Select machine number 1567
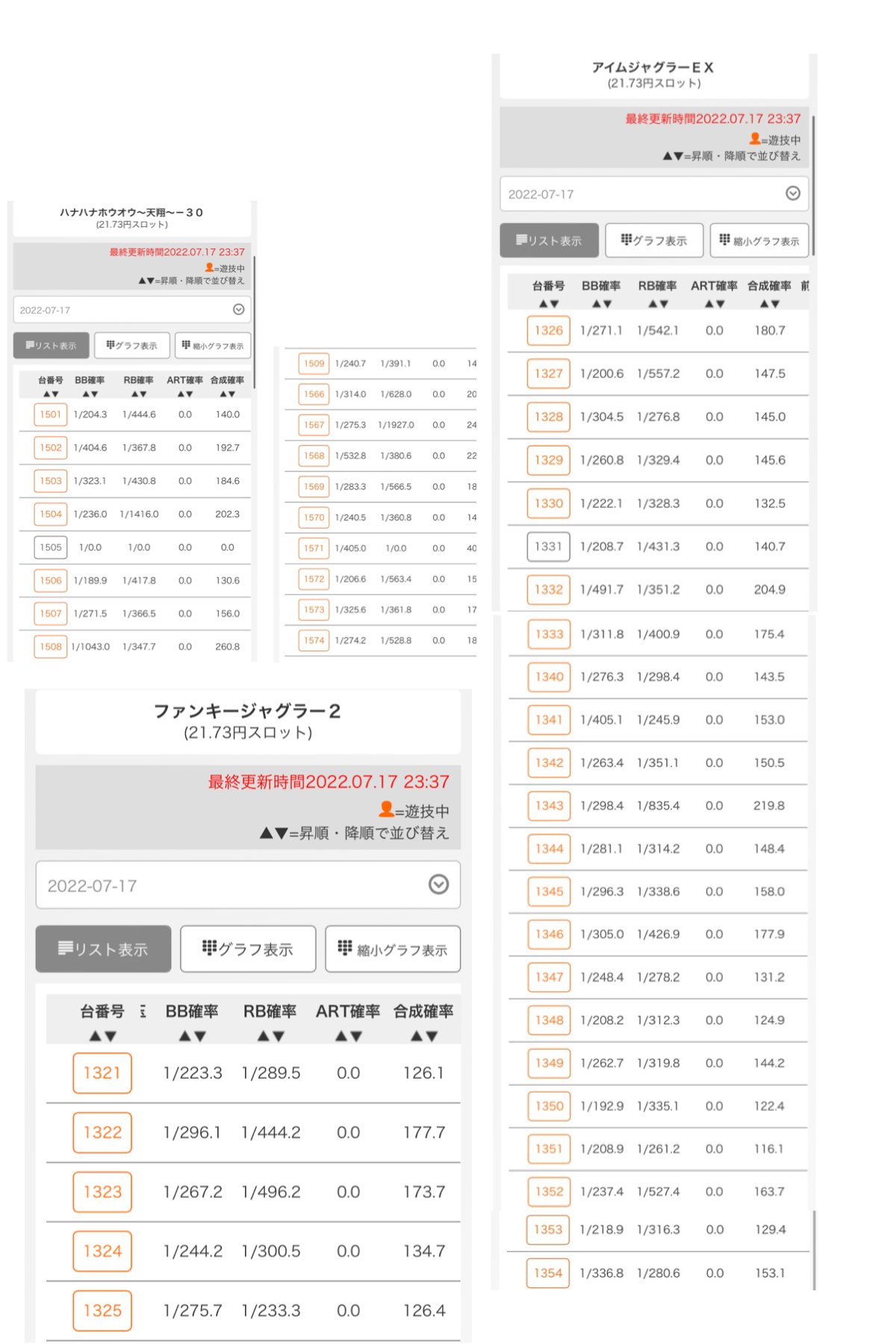 [x=314, y=425]
